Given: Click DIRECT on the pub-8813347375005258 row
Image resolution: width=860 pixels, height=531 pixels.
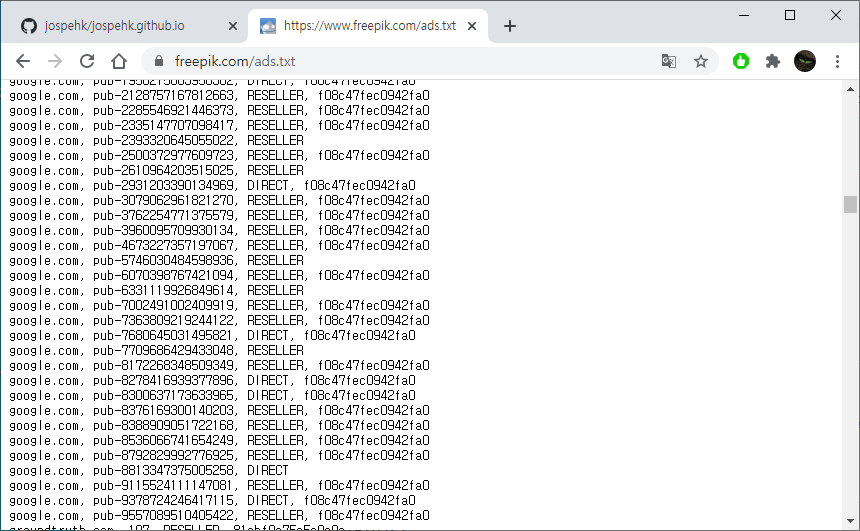Looking at the screenshot, I should [x=268, y=470].
